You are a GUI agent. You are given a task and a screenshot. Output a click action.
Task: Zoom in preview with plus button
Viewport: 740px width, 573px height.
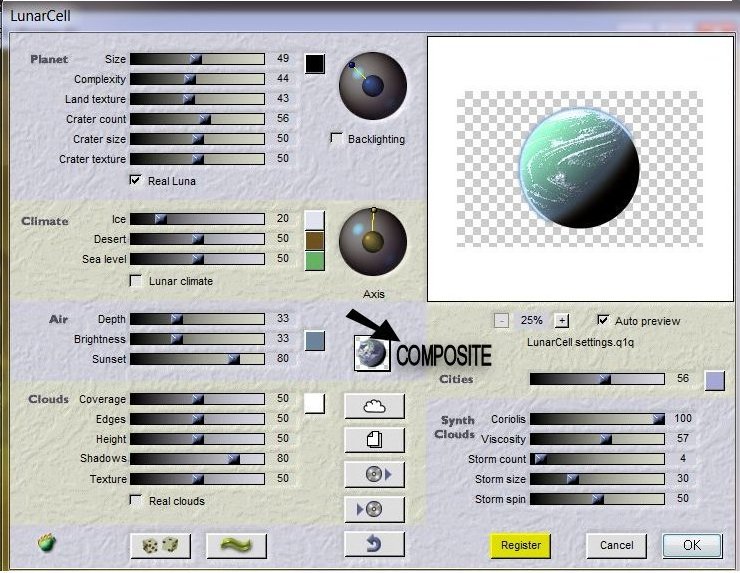pos(561,321)
